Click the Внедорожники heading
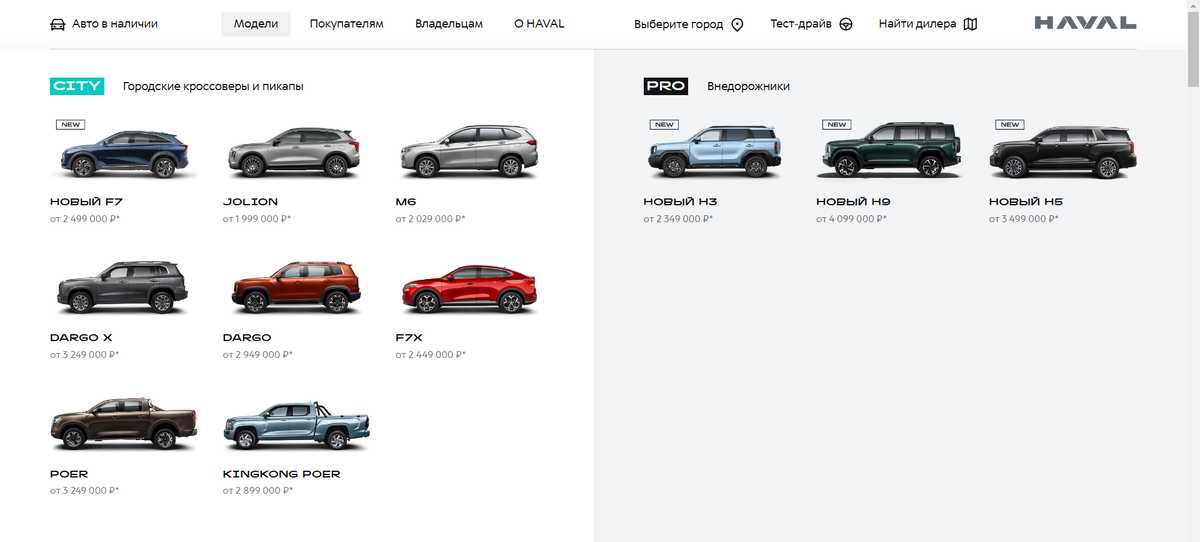The height and width of the screenshot is (542, 1200). click(x=748, y=87)
